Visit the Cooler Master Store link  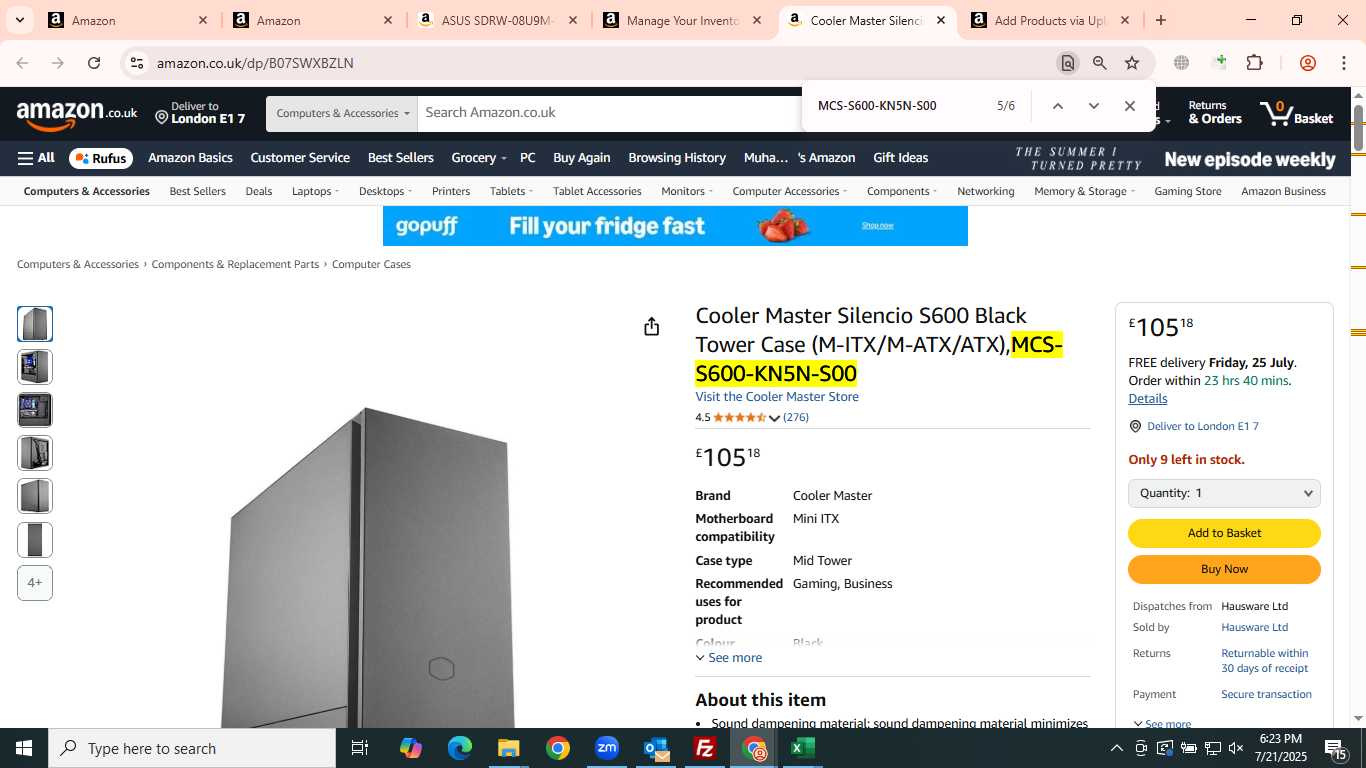[777, 397]
